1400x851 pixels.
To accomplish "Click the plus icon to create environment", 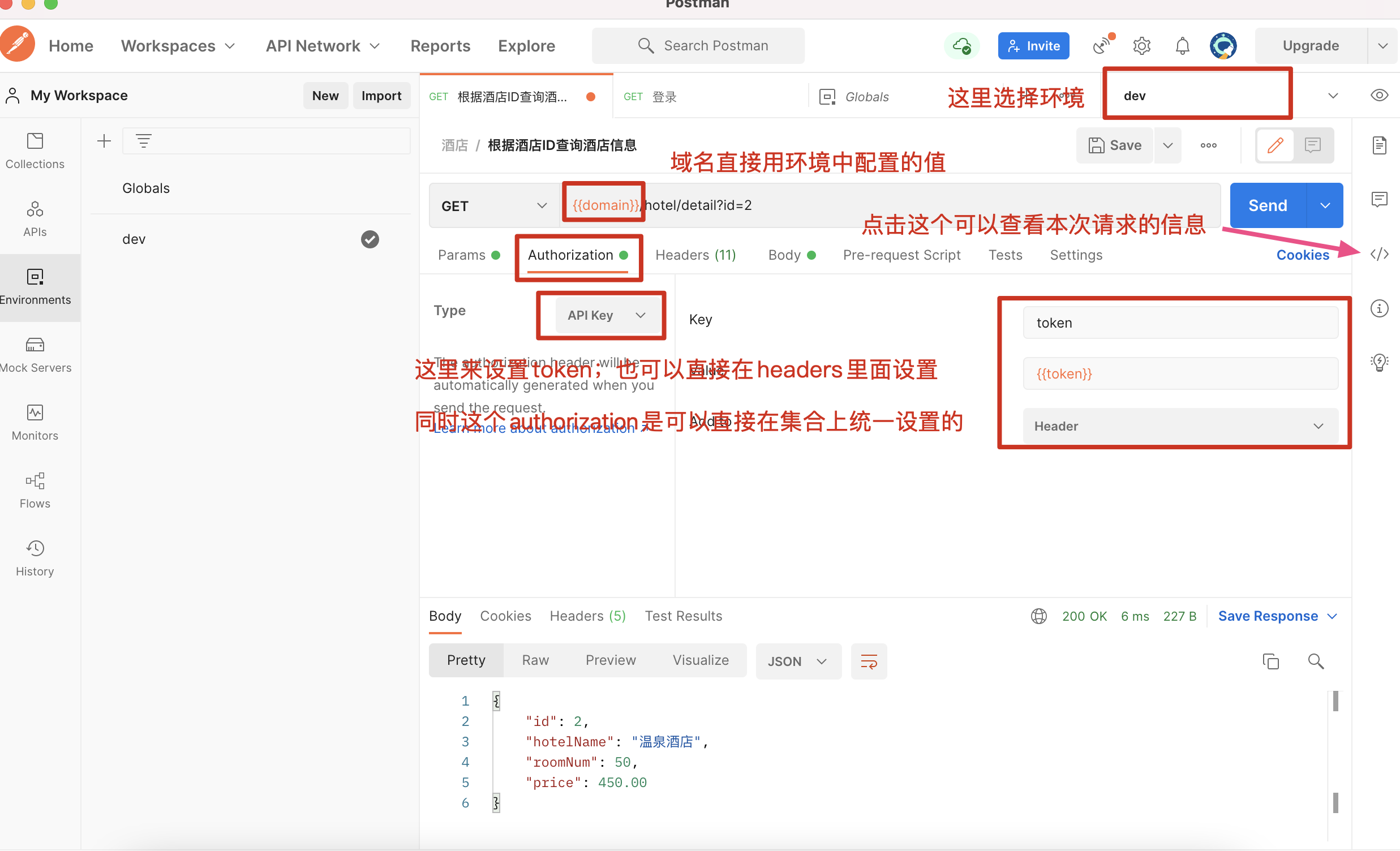I will (x=104, y=141).
